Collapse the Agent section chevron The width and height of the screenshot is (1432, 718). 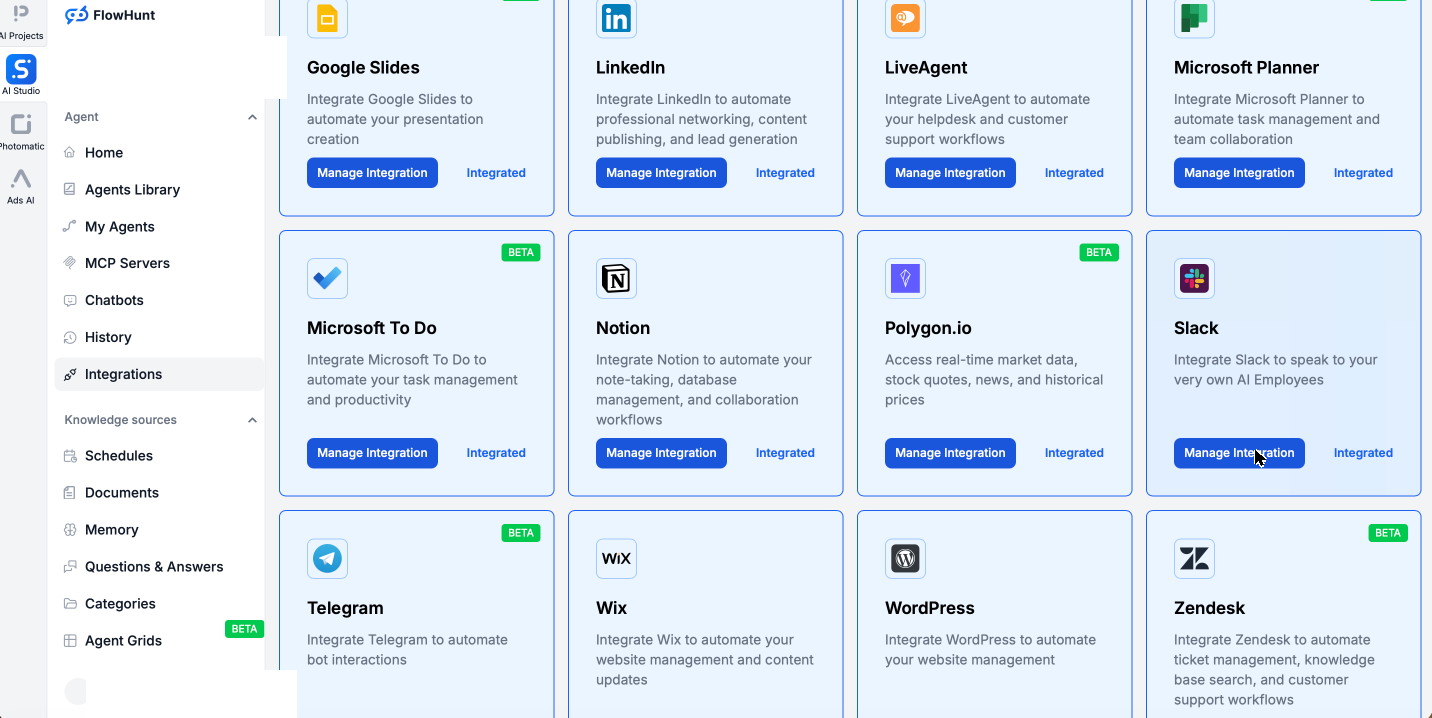[252, 117]
